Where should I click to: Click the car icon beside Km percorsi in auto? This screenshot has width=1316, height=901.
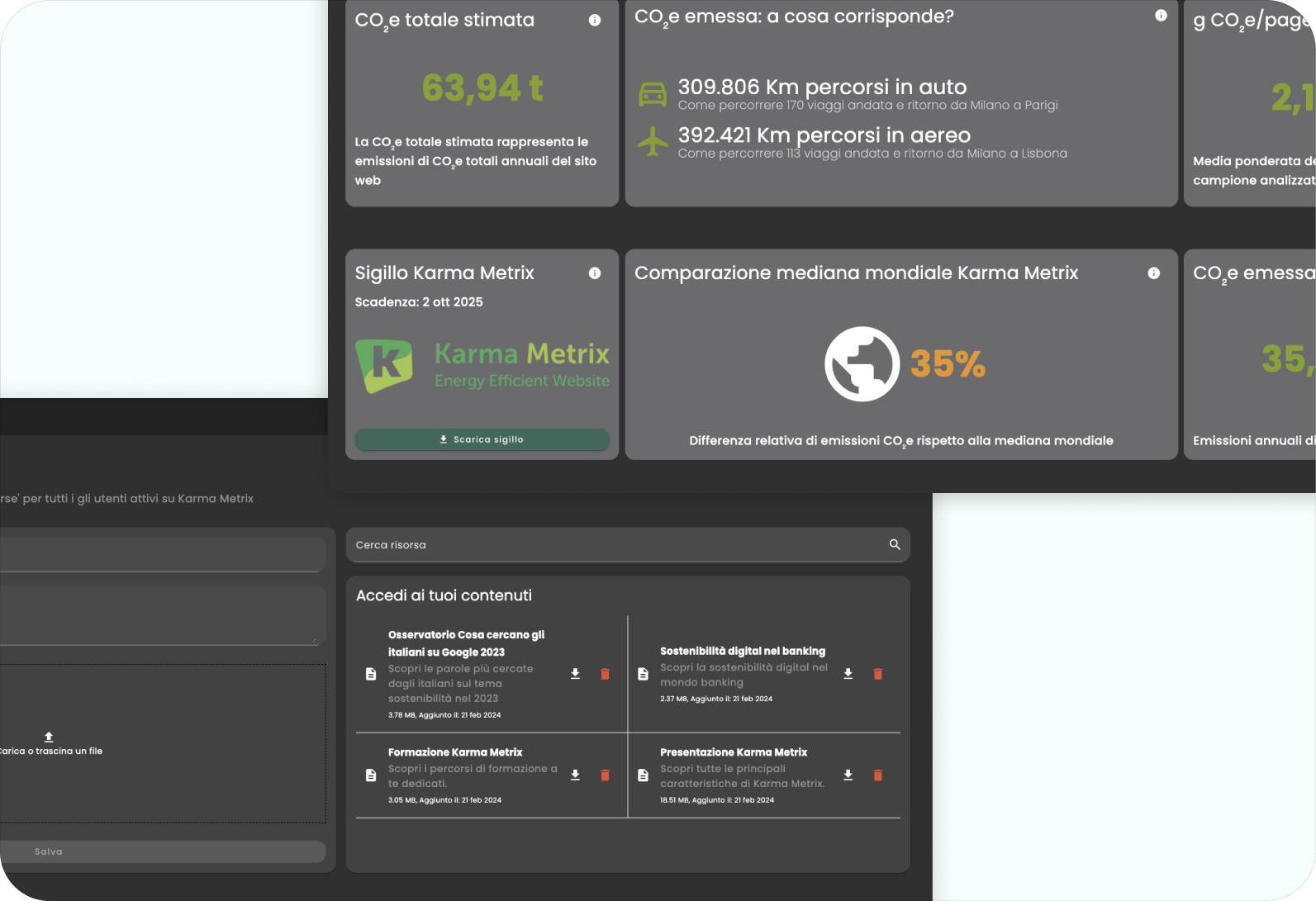click(x=653, y=94)
